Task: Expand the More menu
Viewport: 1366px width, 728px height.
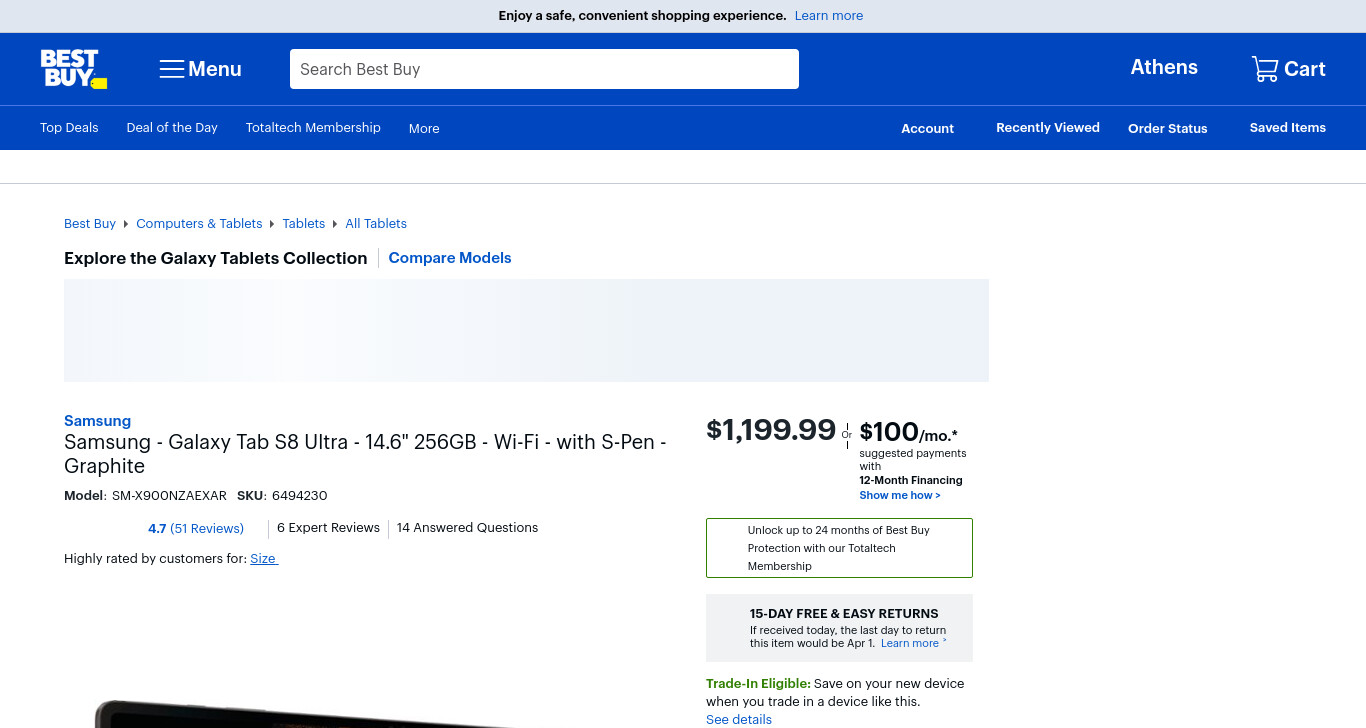Action: [x=424, y=128]
